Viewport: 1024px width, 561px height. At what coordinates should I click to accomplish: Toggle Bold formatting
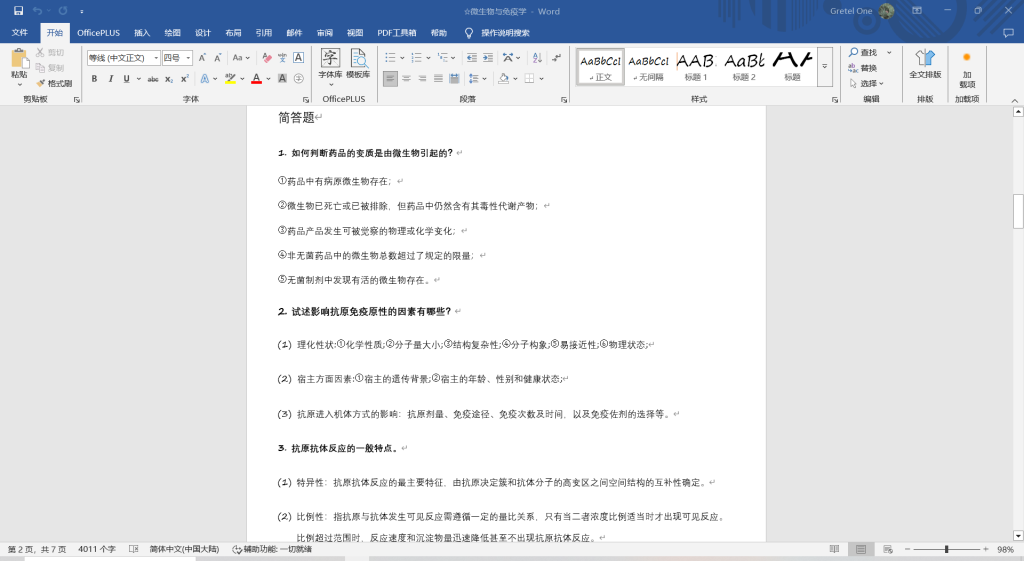(94, 78)
